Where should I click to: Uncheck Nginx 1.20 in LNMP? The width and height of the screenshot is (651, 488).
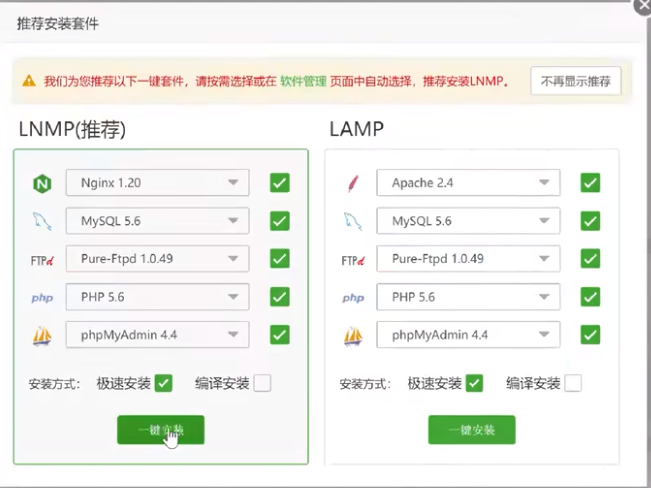tap(279, 183)
